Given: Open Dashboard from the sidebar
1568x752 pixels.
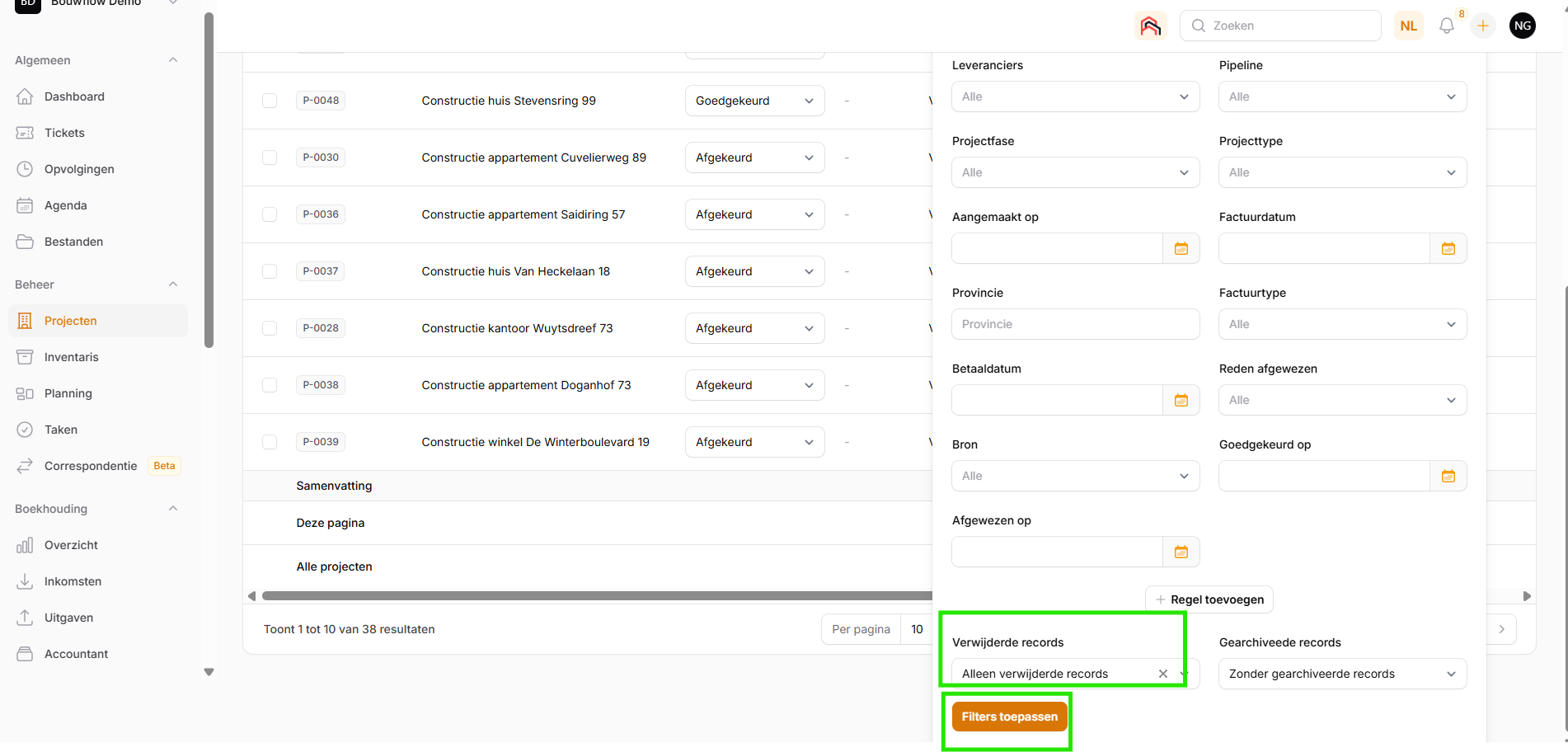Looking at the screenshot, I should pos(74,96).
